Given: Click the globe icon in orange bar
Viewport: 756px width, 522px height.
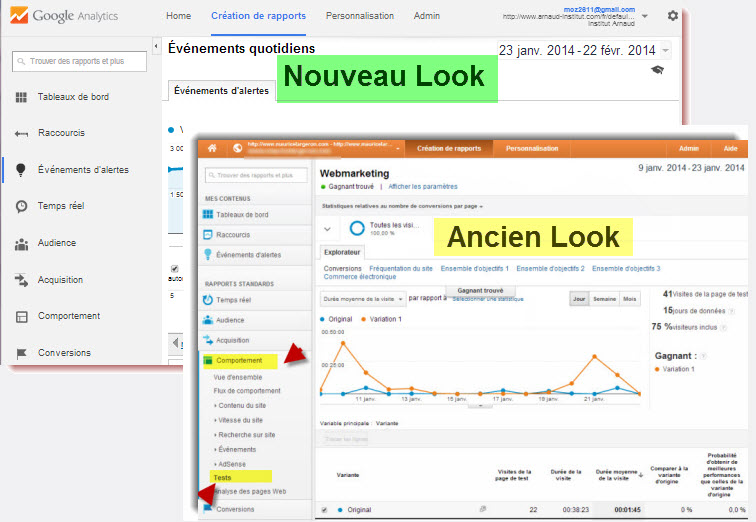Looking at the screenshot, I should point(237,148).
